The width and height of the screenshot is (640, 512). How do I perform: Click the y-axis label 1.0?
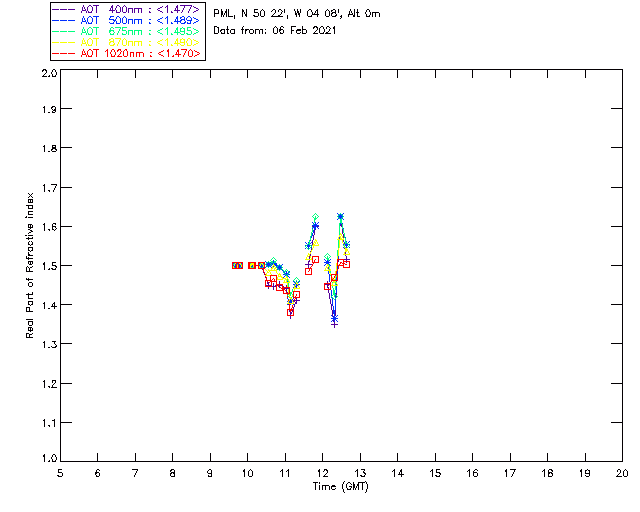pyautogui.click(x=49, y=458)
